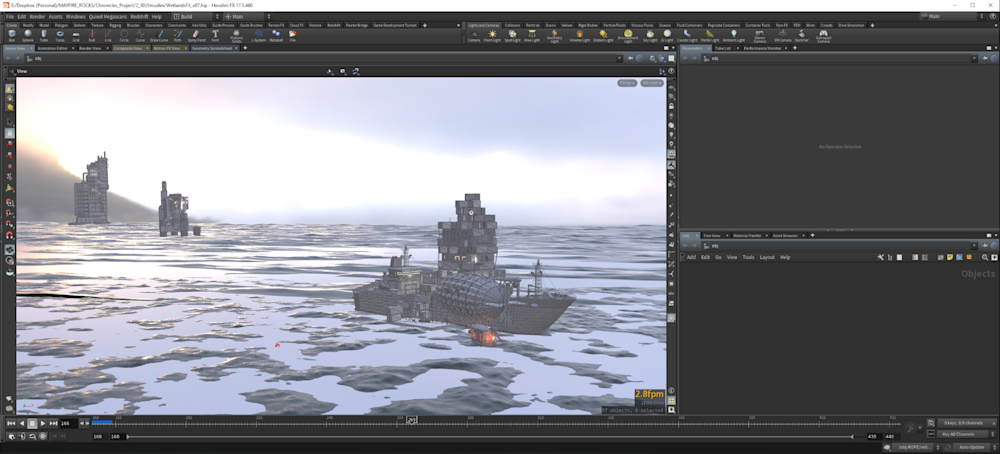Viewport: 1000px width, 454px height.
Task: Click the current frame field showing 166
Action: (68, 423)
